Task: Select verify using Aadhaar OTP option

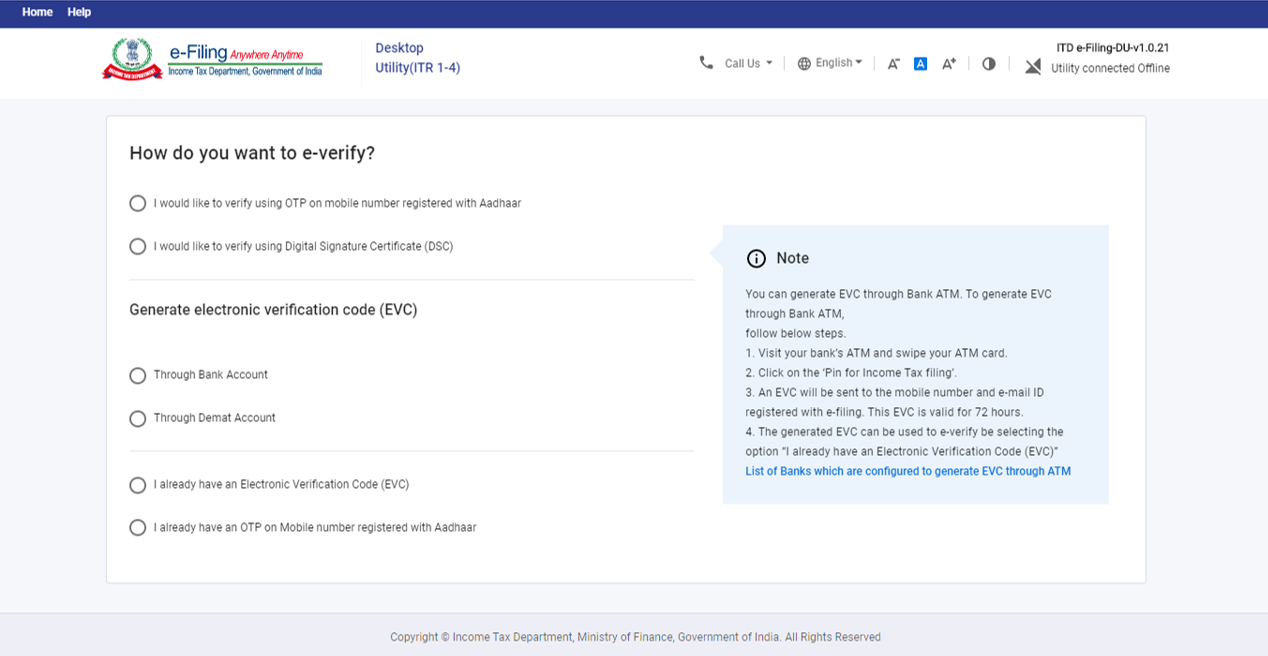Action: (x=138, y=203)
